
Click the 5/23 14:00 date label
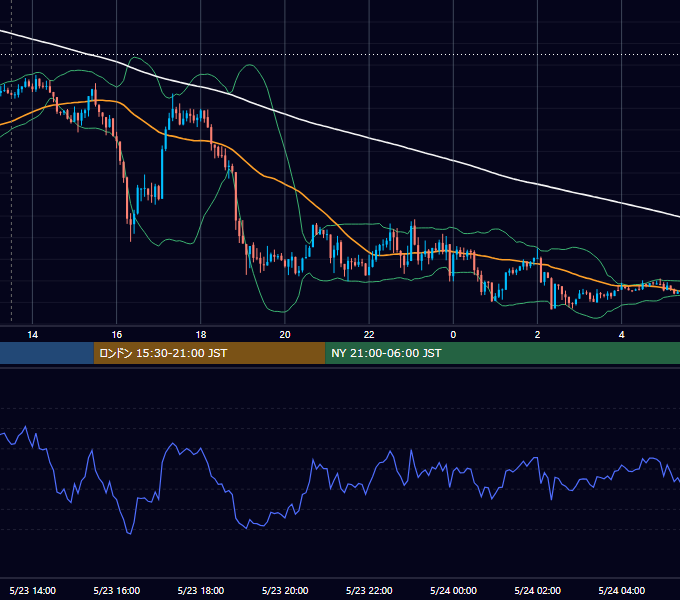tap(33, 590)
